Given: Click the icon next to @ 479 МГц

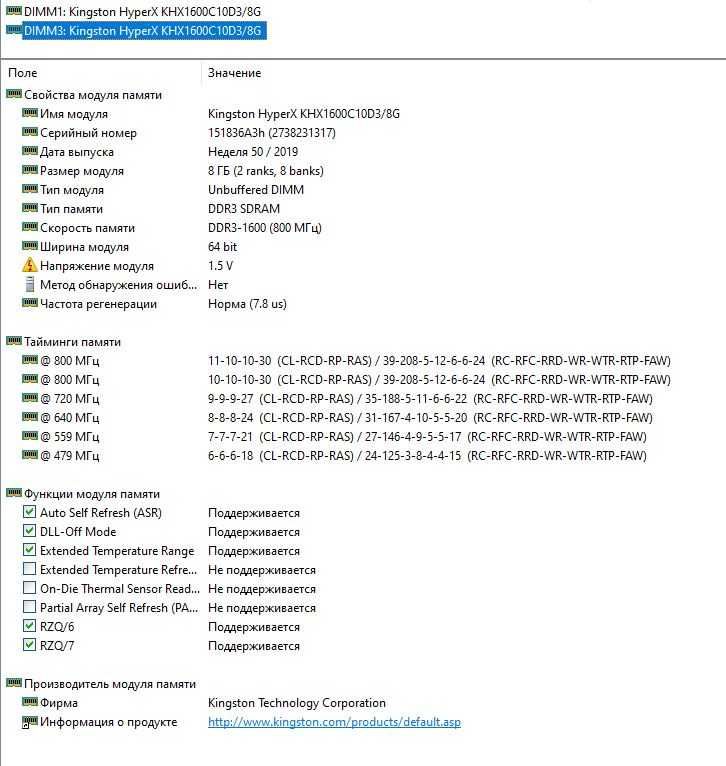Looking at the screenshot, I should (30, 455).
